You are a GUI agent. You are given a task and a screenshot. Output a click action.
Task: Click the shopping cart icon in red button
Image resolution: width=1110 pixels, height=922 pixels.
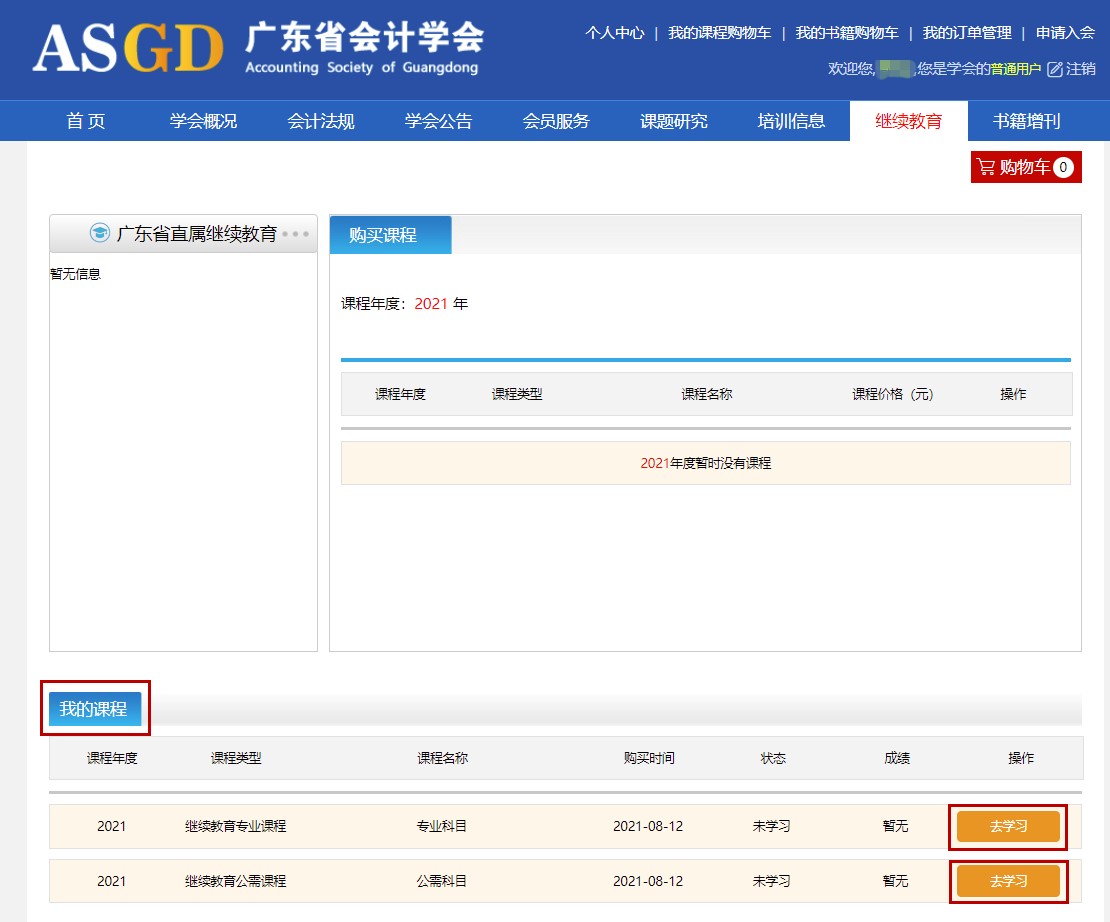tap(985, 167)
